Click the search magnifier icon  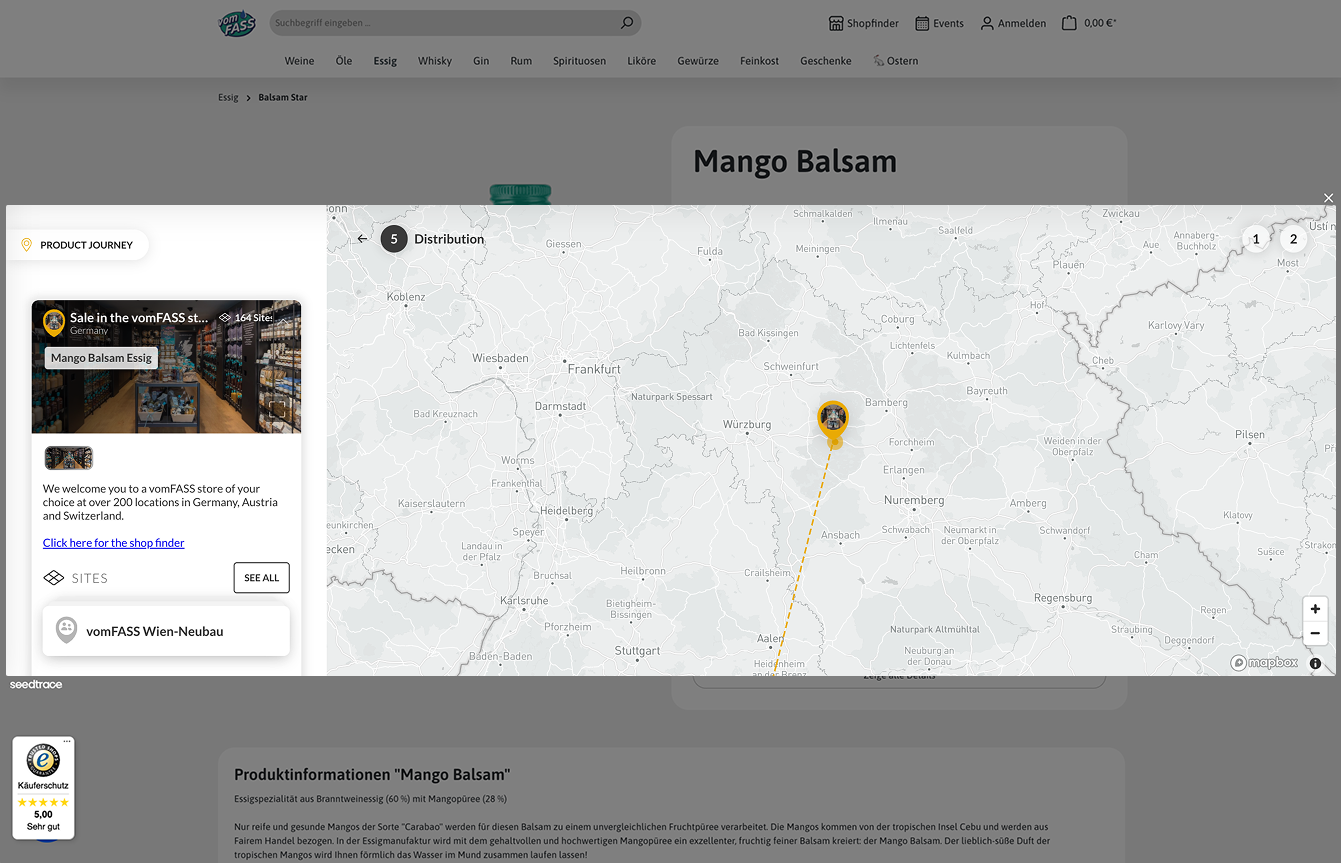coord(627,23)
